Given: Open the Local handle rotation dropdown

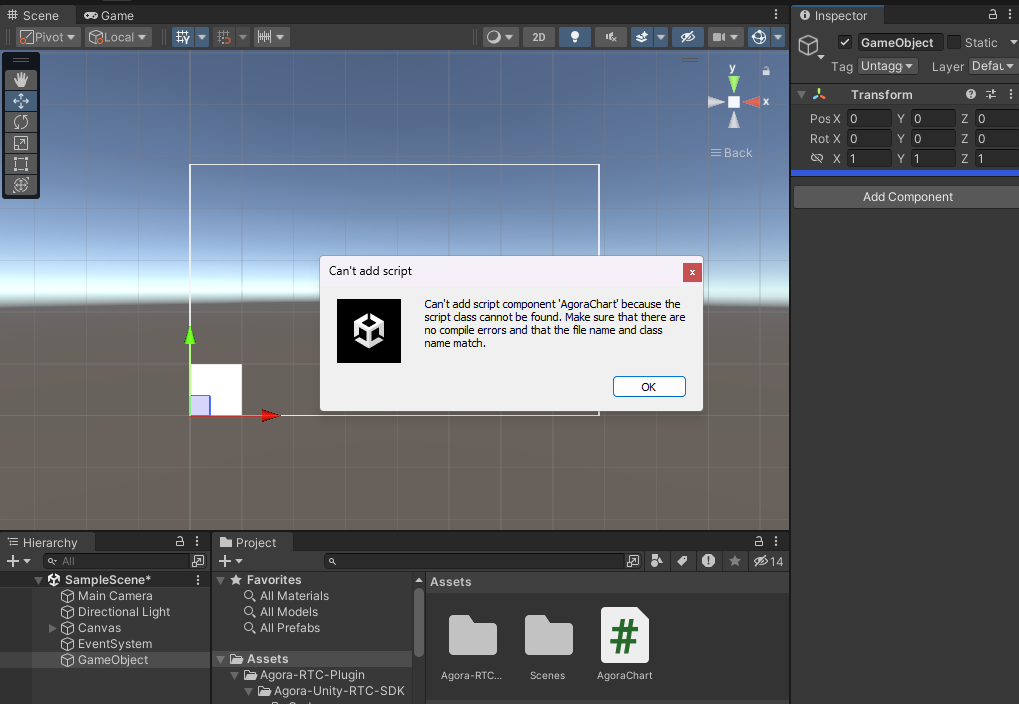Looking at the screenshot, I should [118, 37].
